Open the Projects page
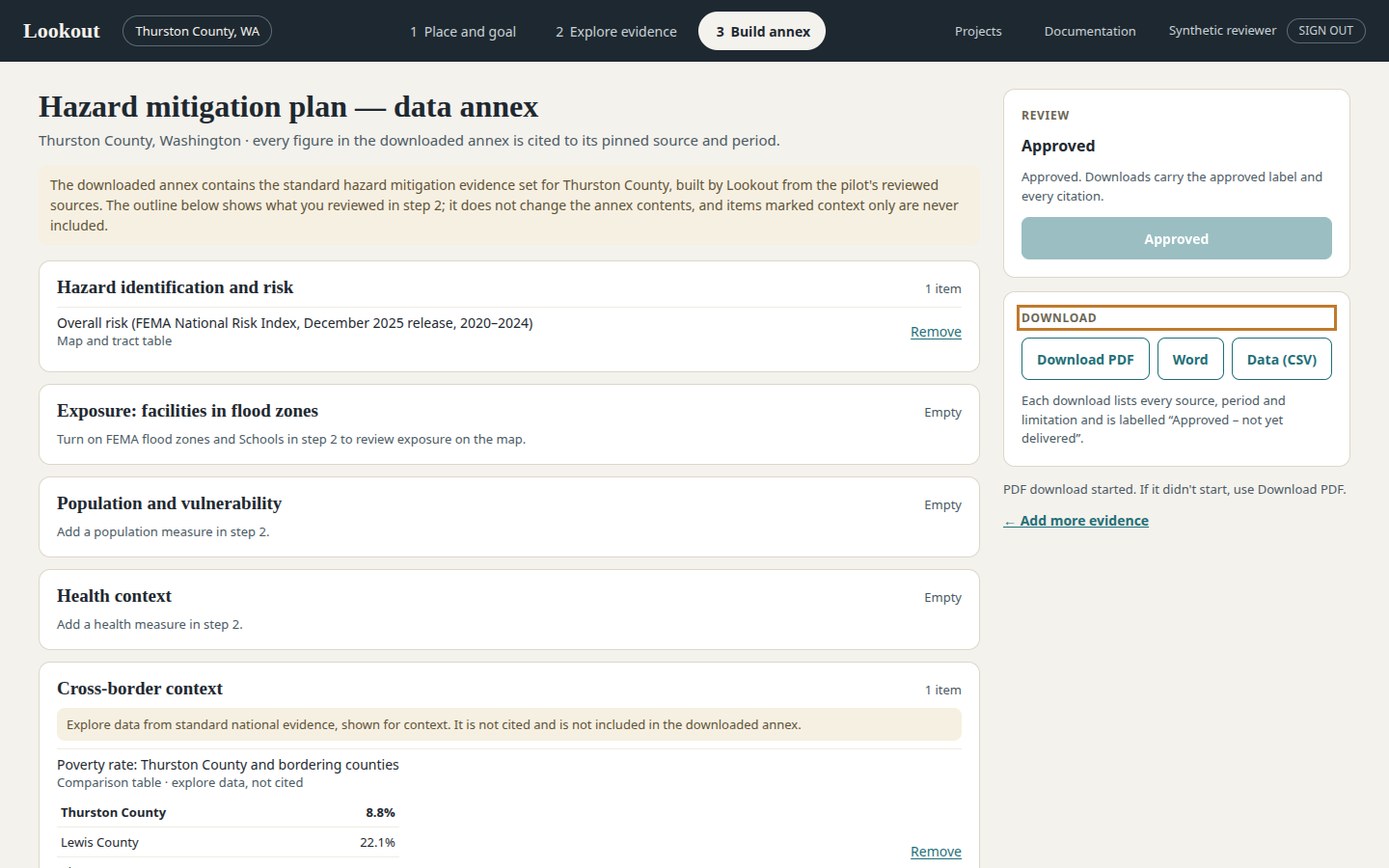This screenshot has height=868, width=1389. coord(978,31)
